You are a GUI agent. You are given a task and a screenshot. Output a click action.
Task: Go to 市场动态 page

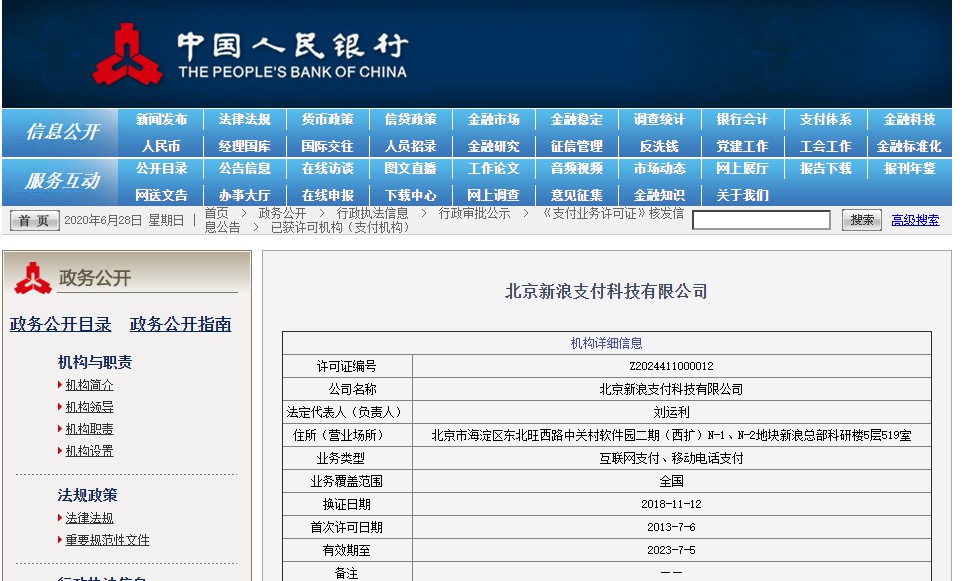point(659,169)
